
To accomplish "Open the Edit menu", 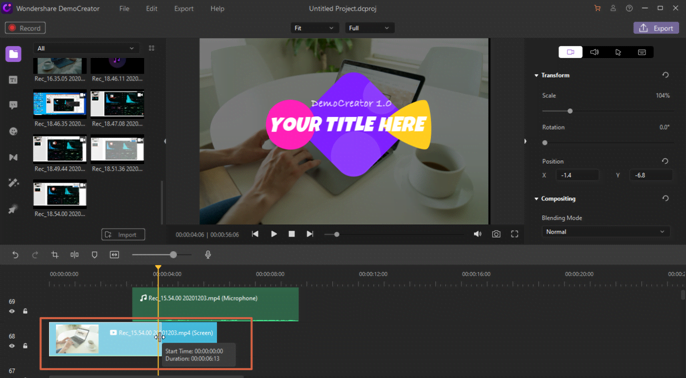I will pyautogui.click(x=151, y=9).
